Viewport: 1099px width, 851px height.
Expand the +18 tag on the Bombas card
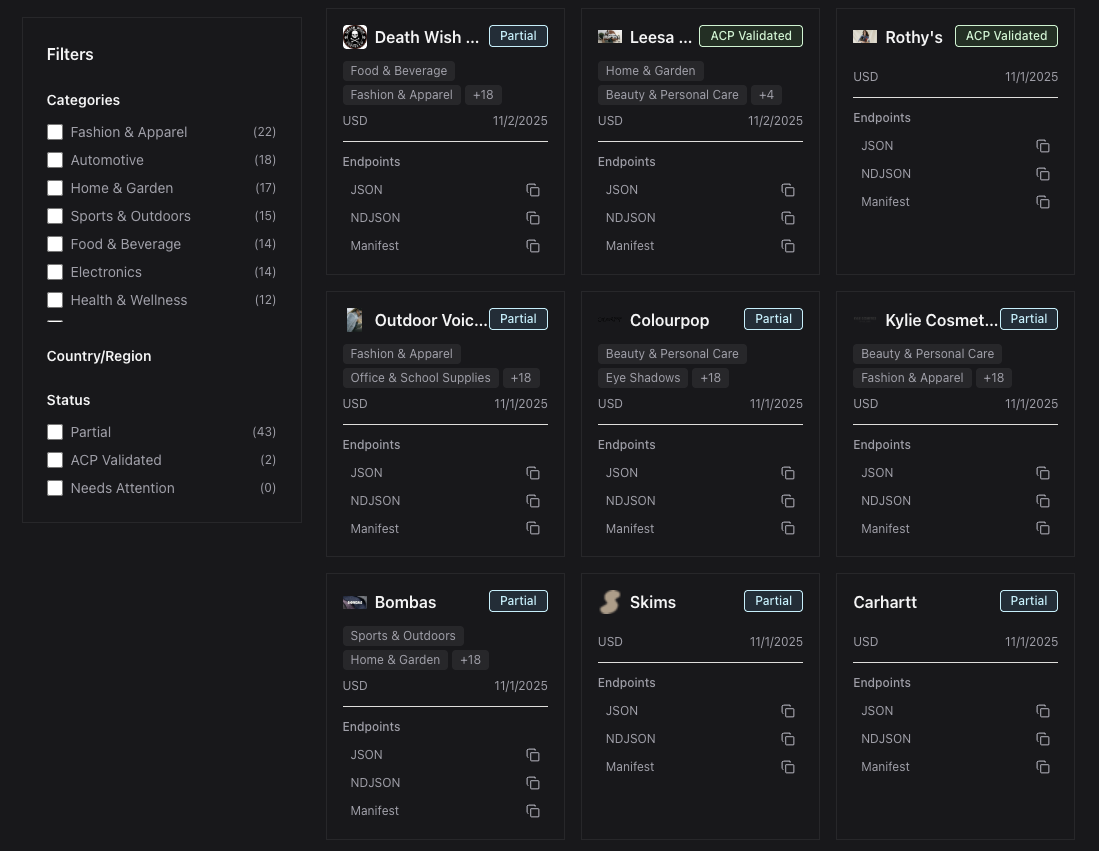click(470, 660)
